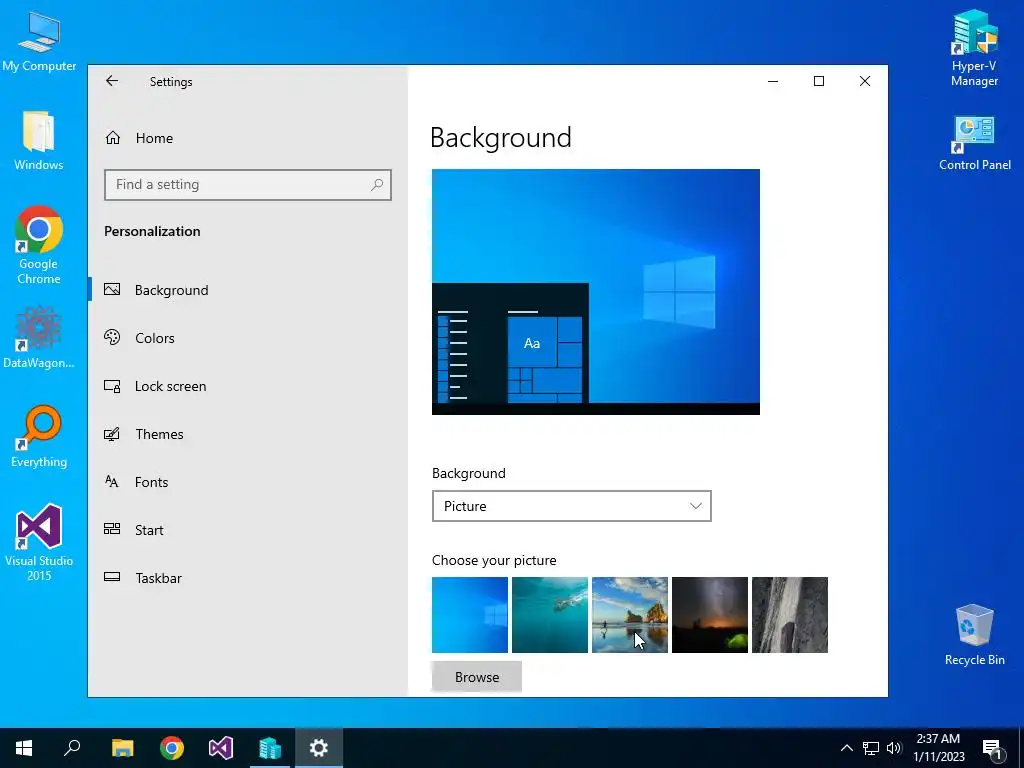
Task: Choose the gray rock cliff wallpaper thumbnail
Action: tap(790, 615)
